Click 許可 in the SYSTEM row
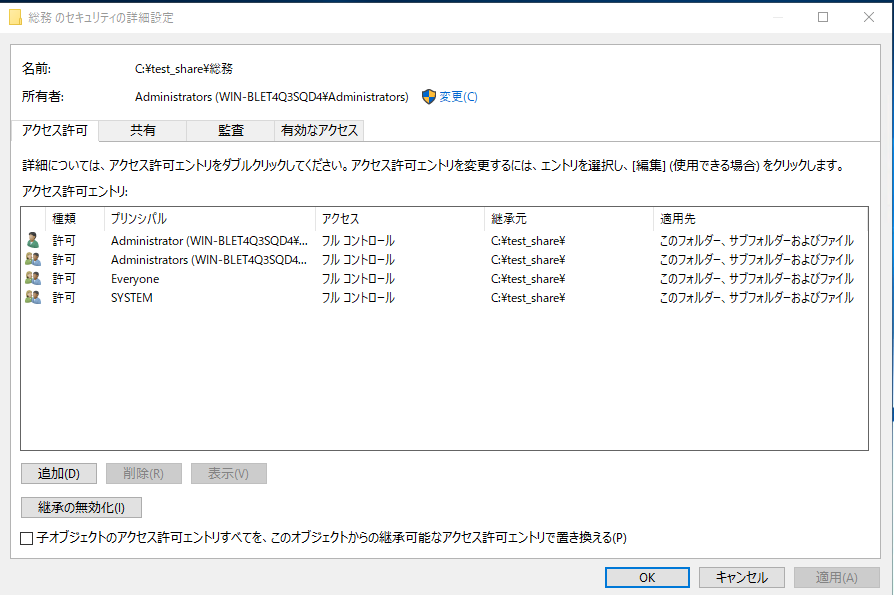The image size is (894, 595). (64, 298)
